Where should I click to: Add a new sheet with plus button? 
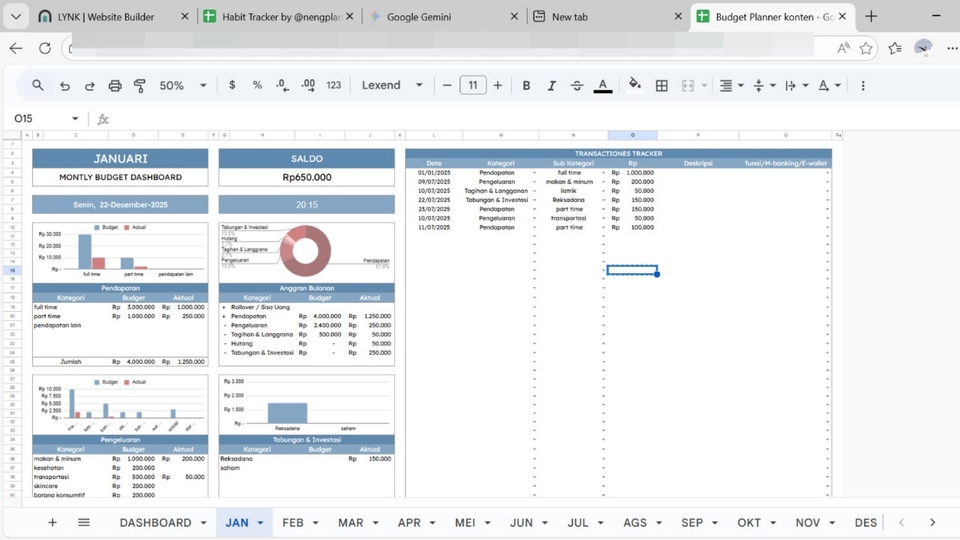point(53,523)
